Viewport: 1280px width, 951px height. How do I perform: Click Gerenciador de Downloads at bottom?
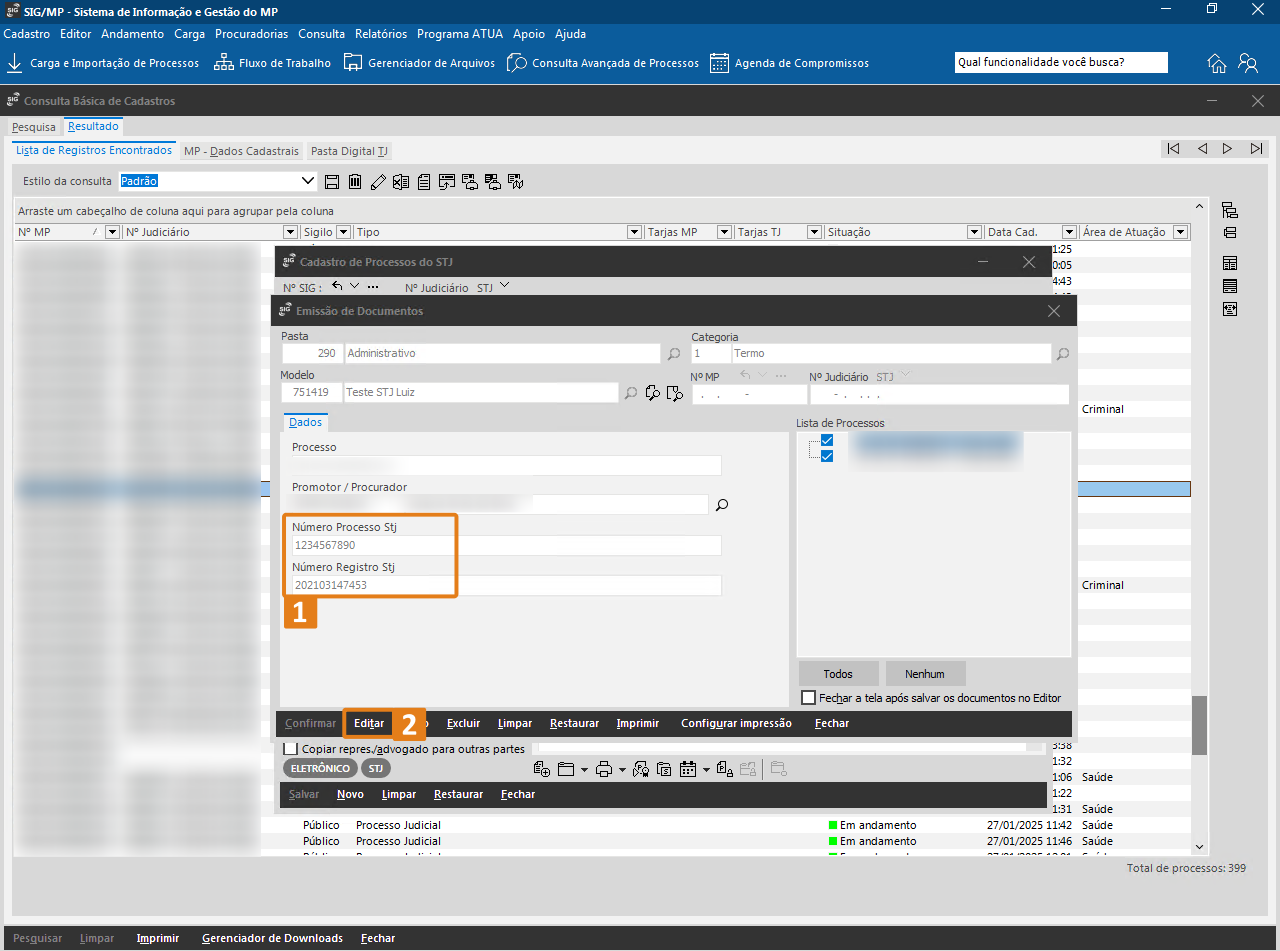(272, 938)
